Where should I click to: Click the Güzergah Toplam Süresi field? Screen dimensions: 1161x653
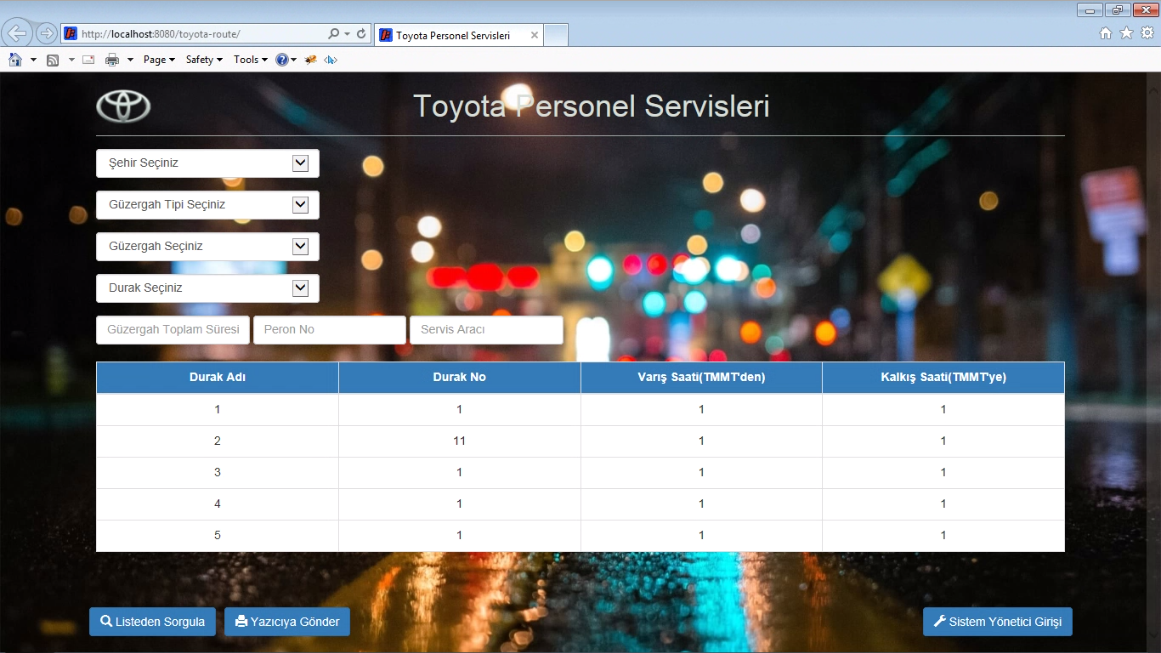click(173, 329)
